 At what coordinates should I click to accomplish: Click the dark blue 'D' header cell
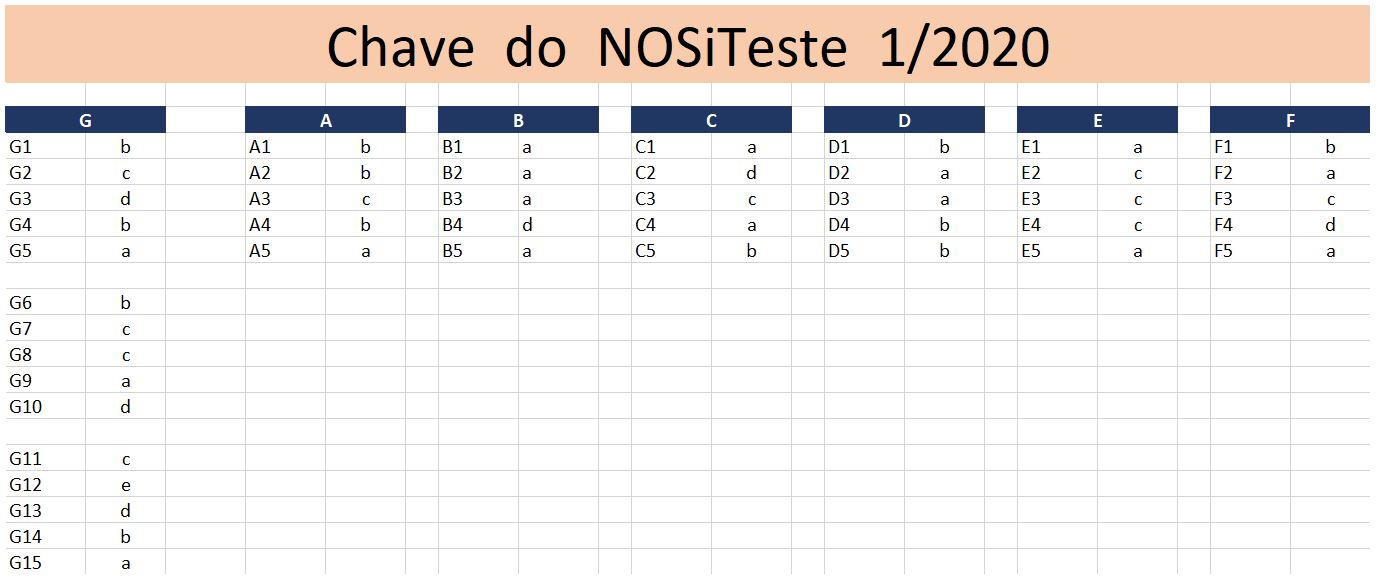tap(904, 120)
